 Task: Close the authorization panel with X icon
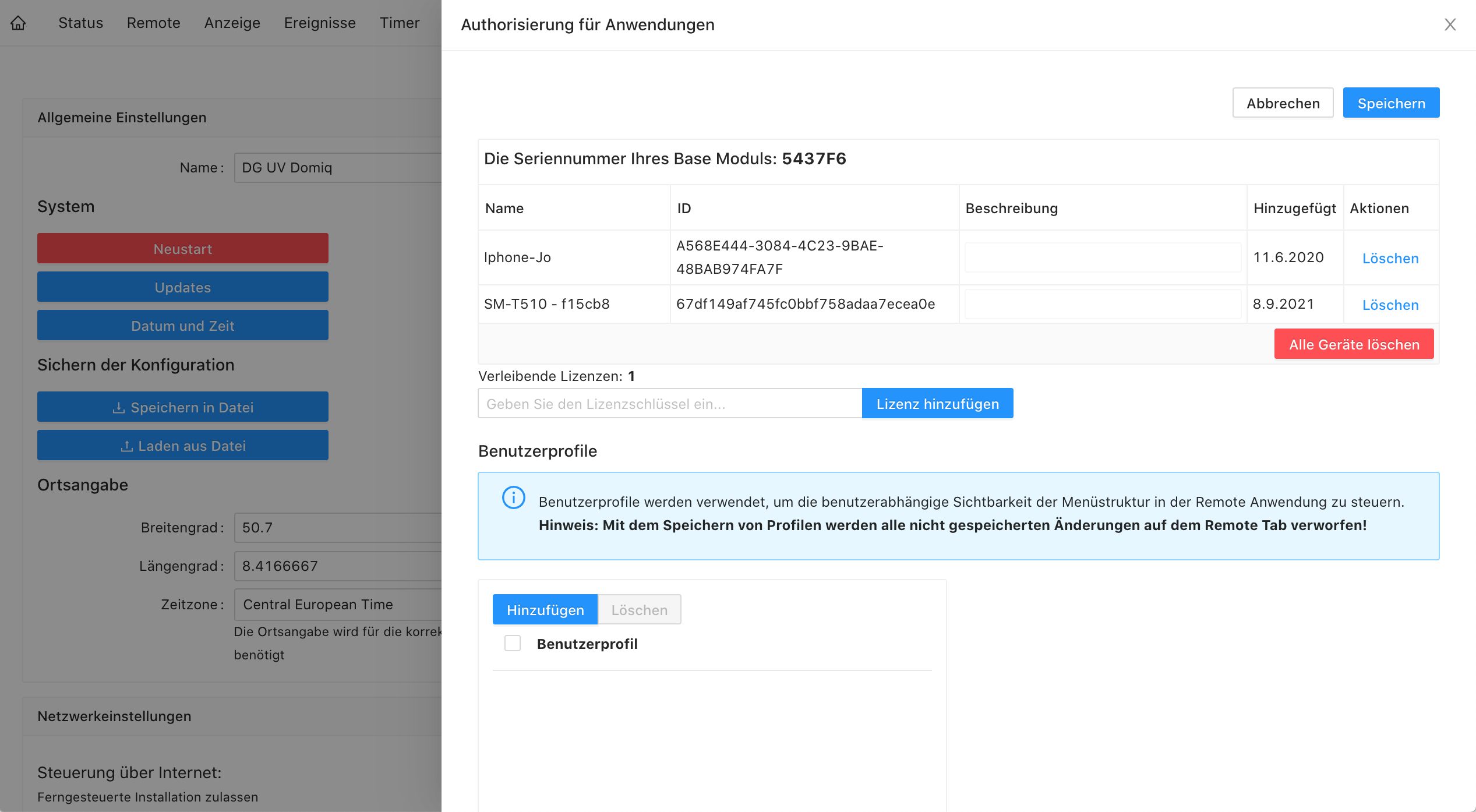pos(1450,24)
